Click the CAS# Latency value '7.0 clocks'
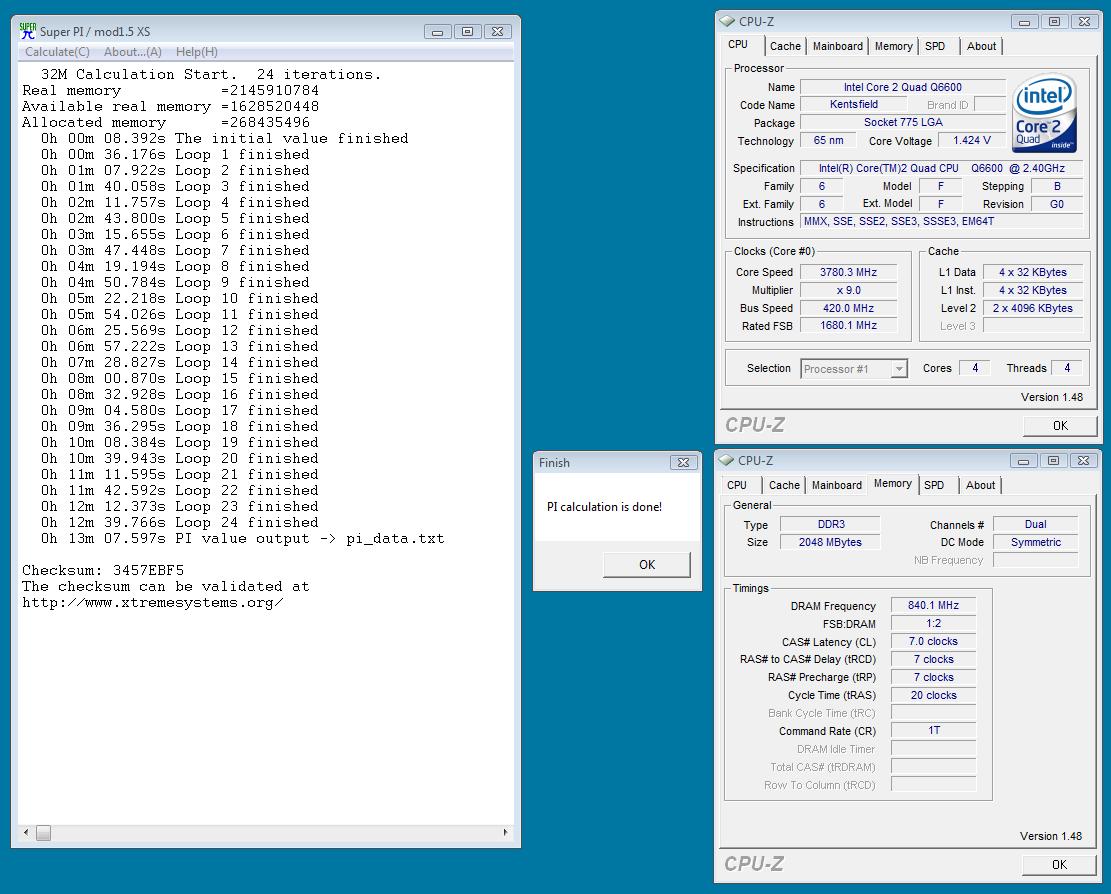Image resolution: width=1111 pixels, height=894 pixels. click(933, 641)
